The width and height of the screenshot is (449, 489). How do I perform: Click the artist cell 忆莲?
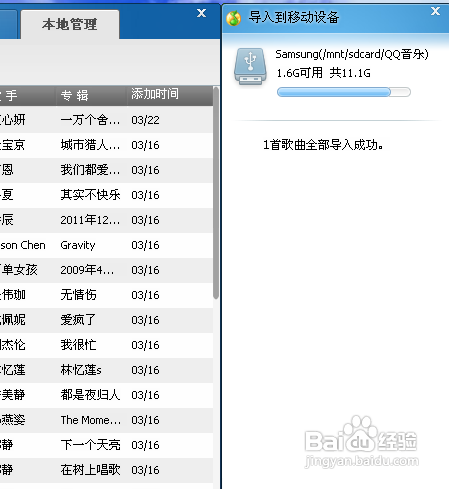coord(13,370)
